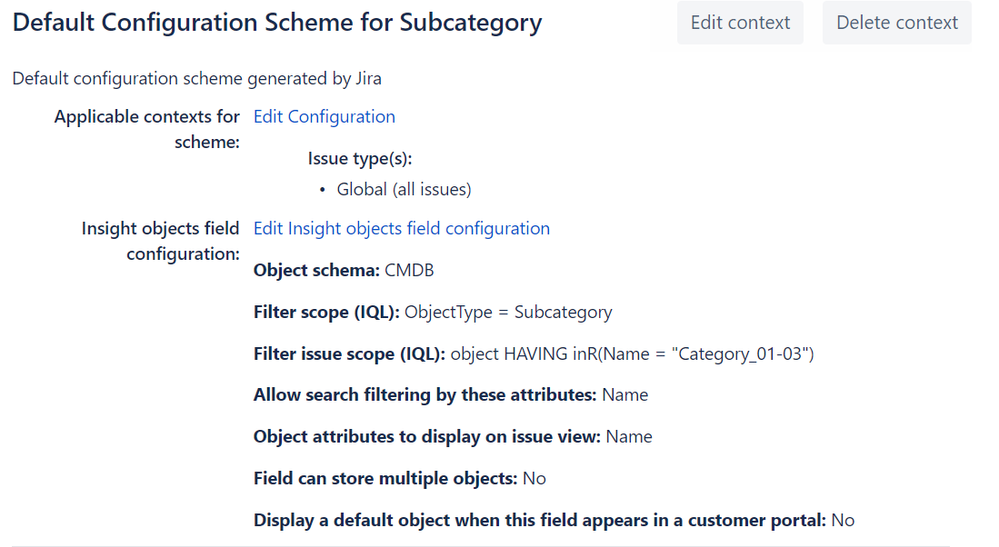Click the 'Issue type(s):' label
Image resolution: width=999 pixels, height=547 pixels.
coord(360,159)
